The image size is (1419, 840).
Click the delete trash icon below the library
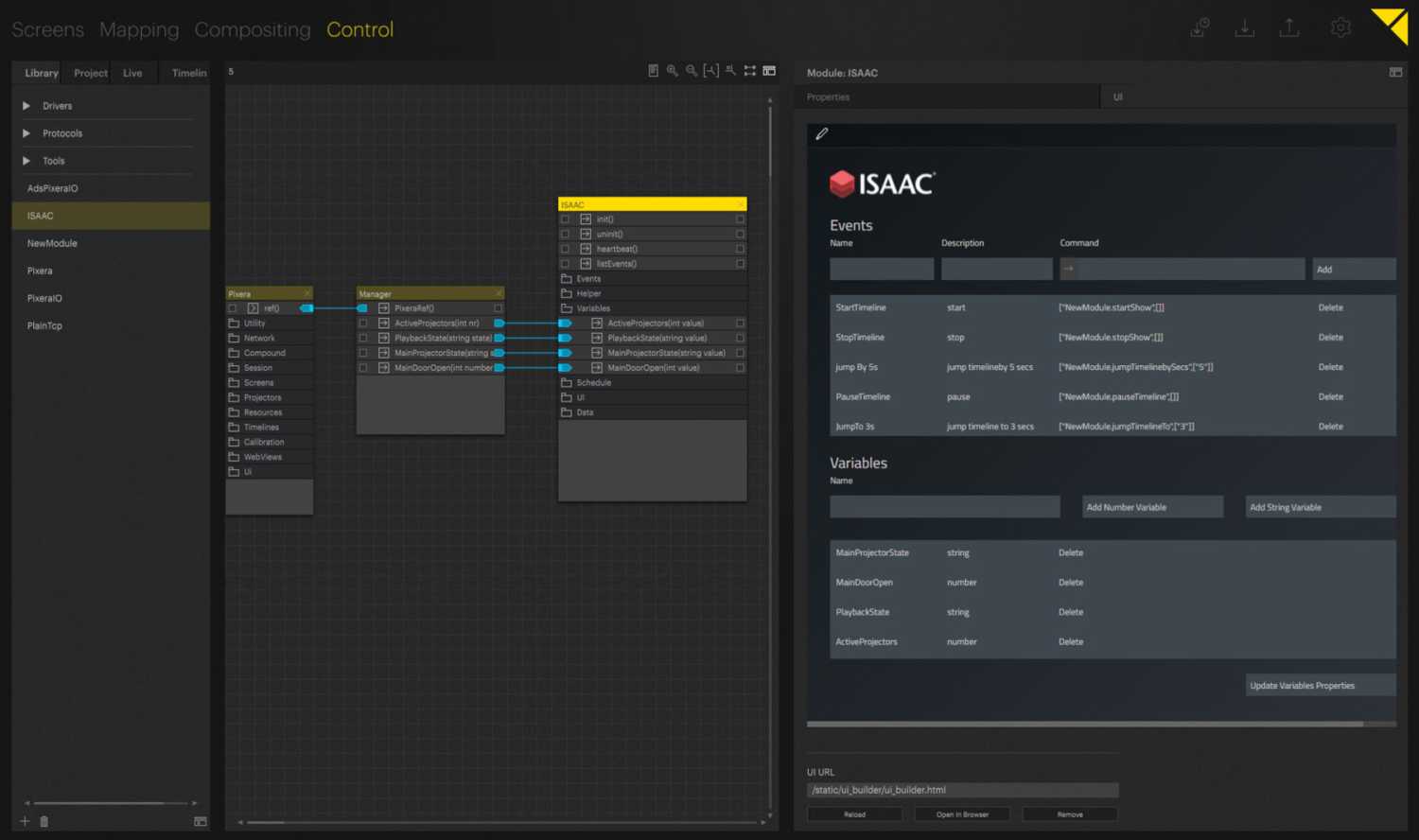coord(43,821)
